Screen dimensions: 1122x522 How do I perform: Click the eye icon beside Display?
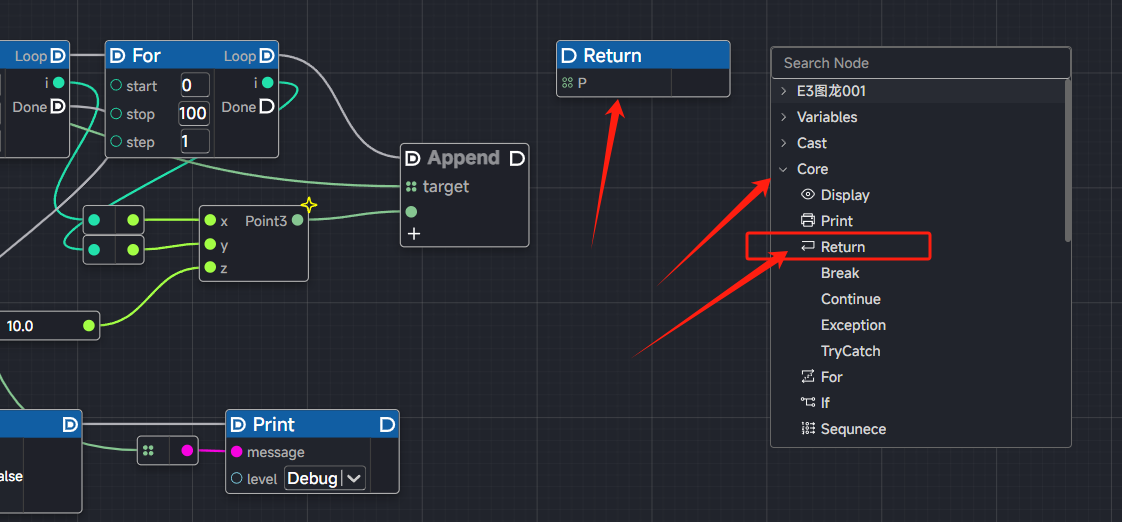[x=808, y=195]
